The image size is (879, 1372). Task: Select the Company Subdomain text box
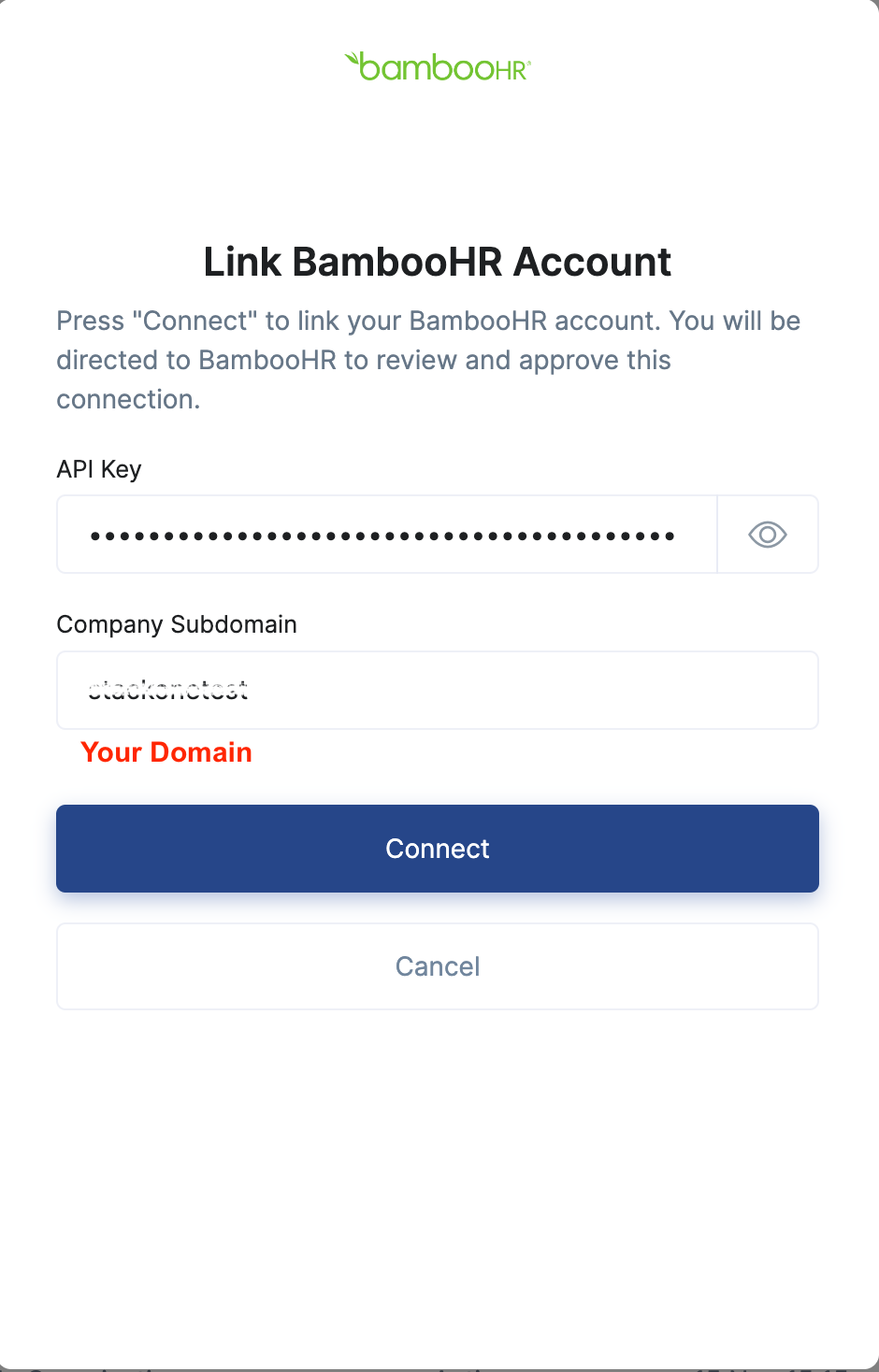pyautogui.click(x=438, y=690)
